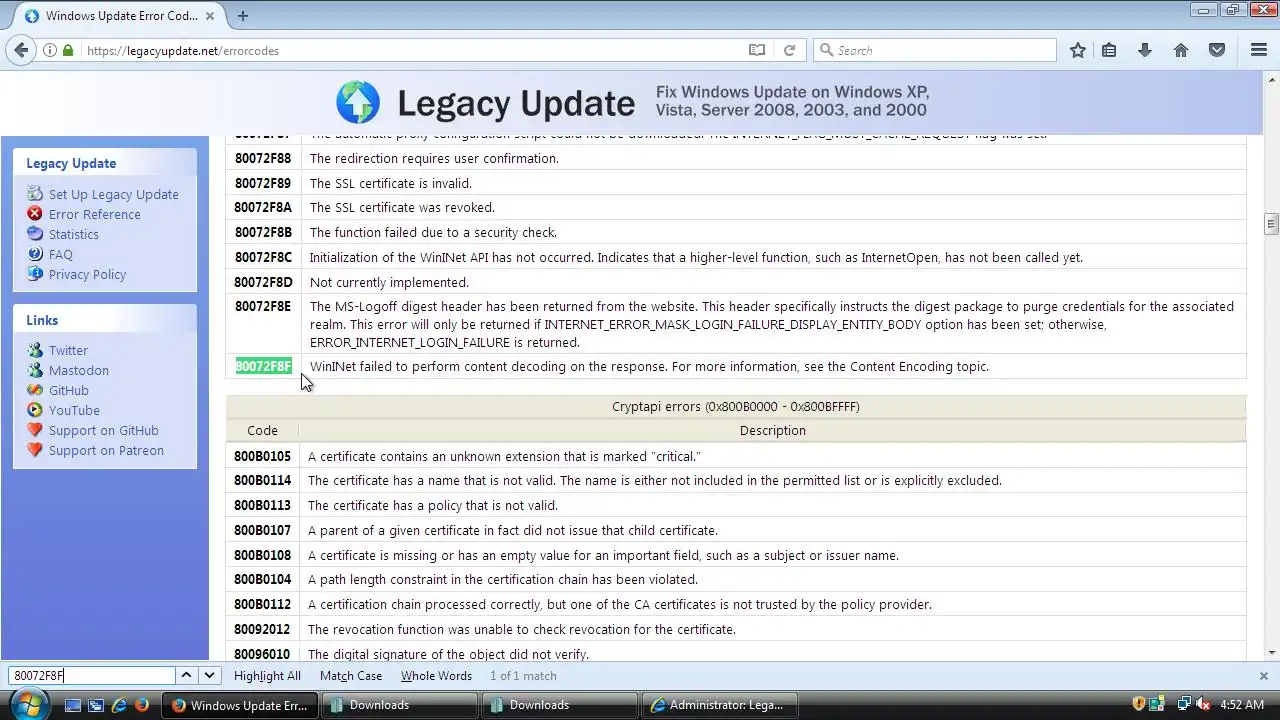
Task: Open the Firefox hamburger menu
Action: point(1259,50)
